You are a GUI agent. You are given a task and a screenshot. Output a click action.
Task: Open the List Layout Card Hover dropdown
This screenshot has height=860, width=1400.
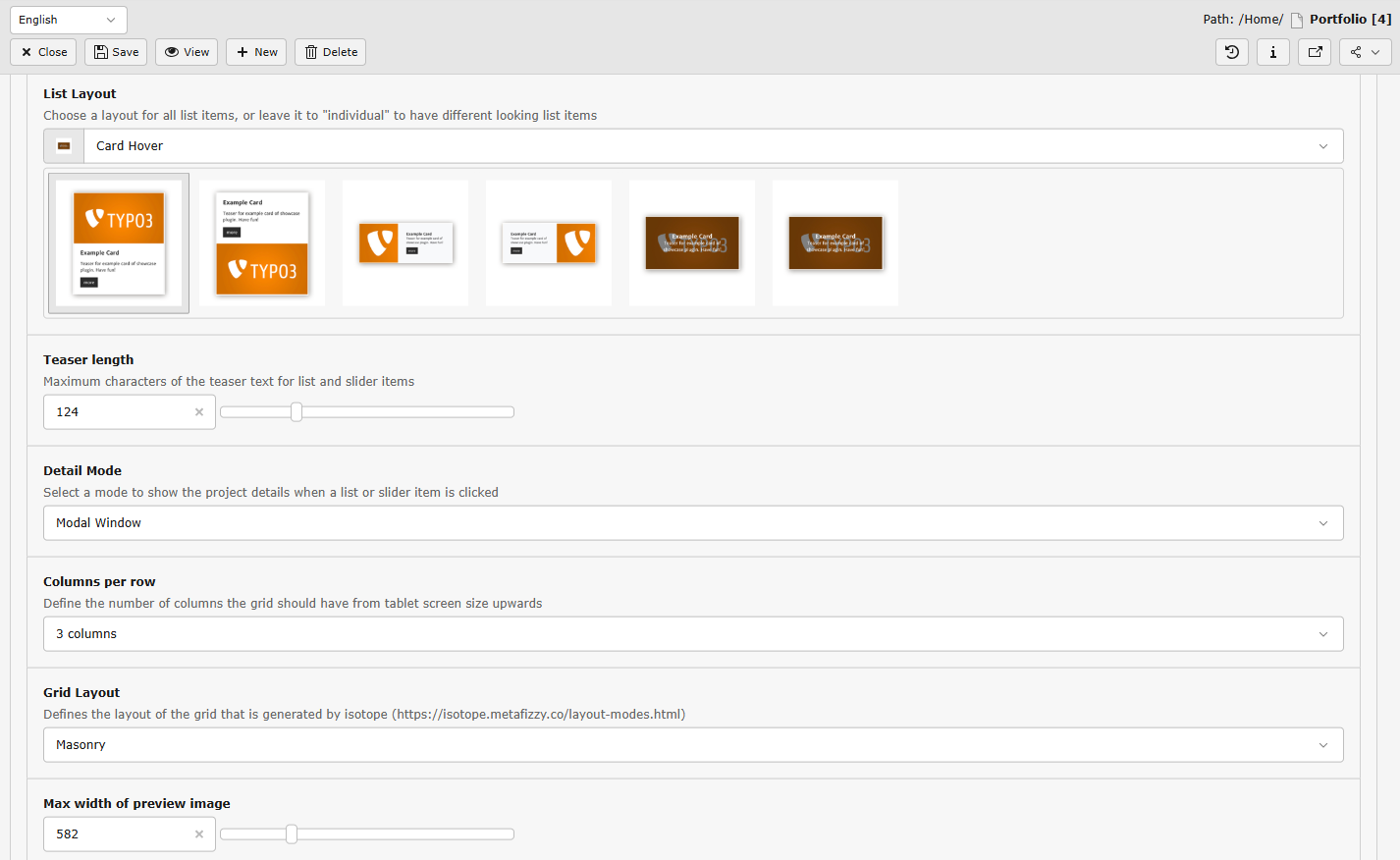[x=714, y=146]
